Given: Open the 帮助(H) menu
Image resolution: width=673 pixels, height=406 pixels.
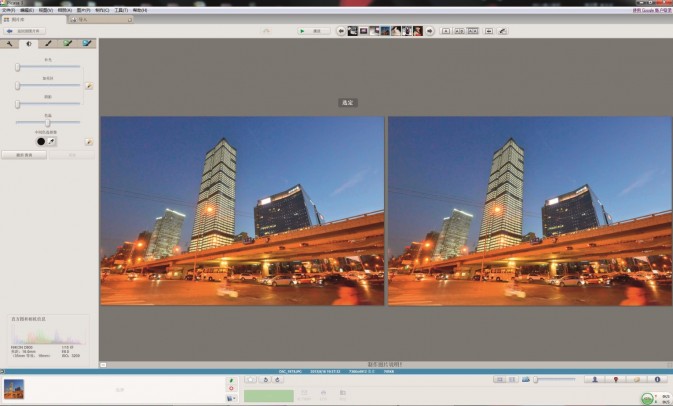Looking at the screenshot, I should tap(139, 10).
